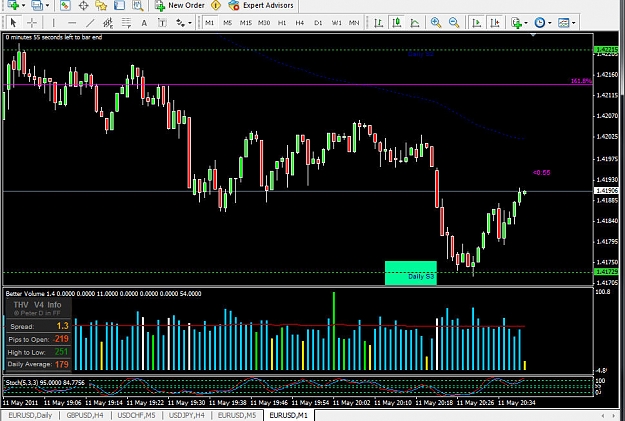Open the Strategy Tester magnifier icon
625x421 pixels.
[138, 5]
